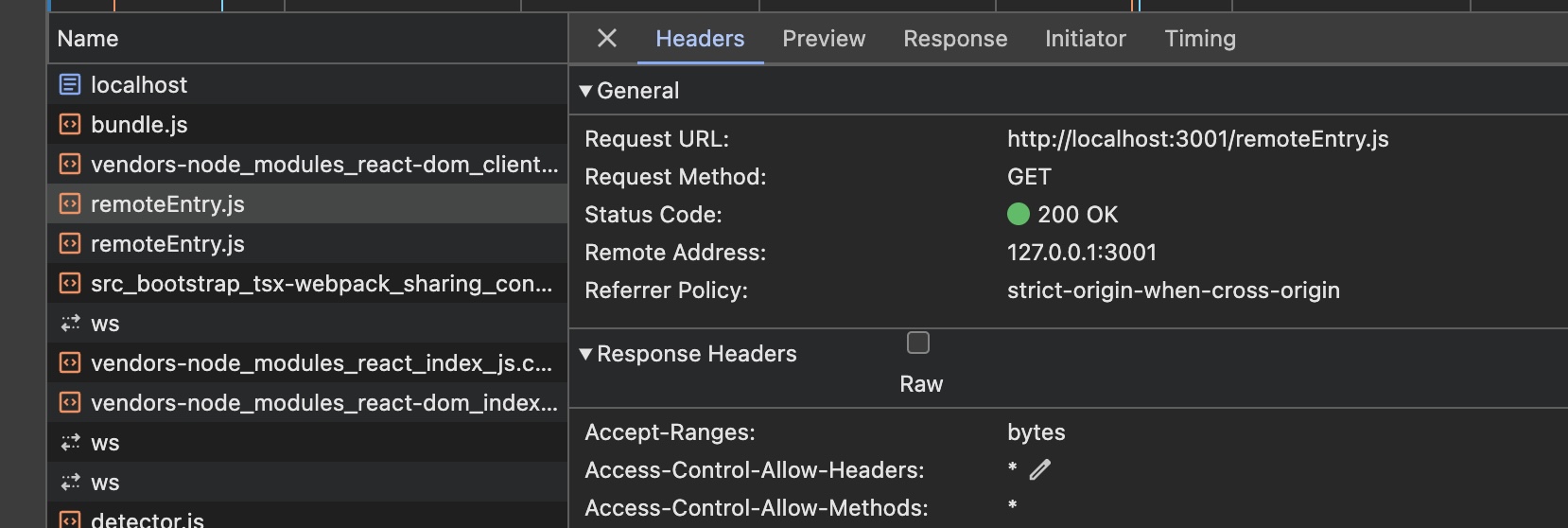Click the Remote Address label
The height and width of the screenshot is (528, 1568).
(675, 253)
